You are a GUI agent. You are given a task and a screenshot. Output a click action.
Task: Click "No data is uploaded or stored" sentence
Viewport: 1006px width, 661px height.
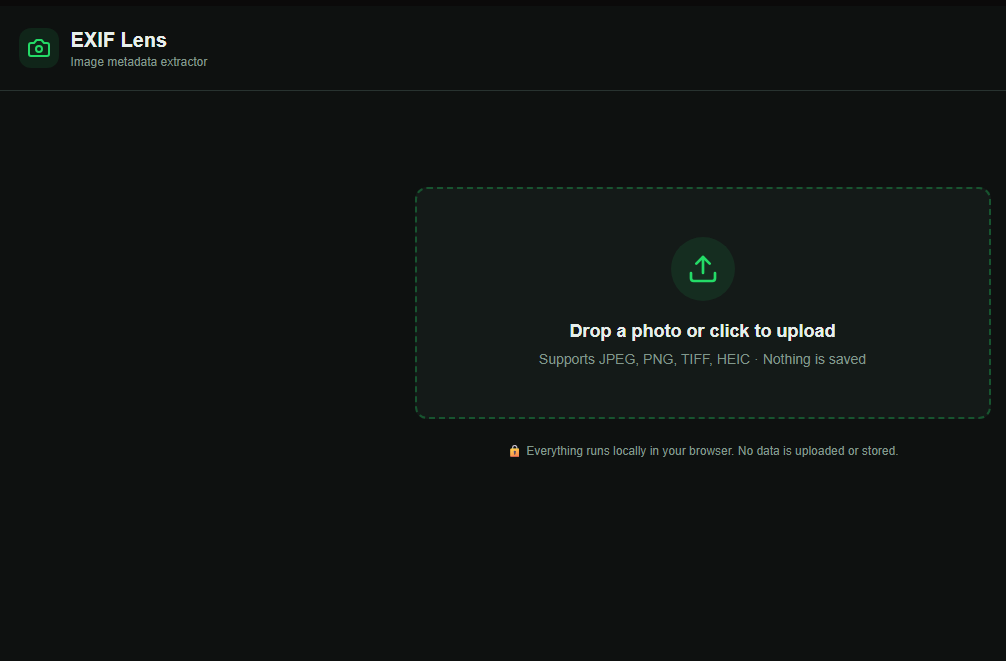coord(818,451)
